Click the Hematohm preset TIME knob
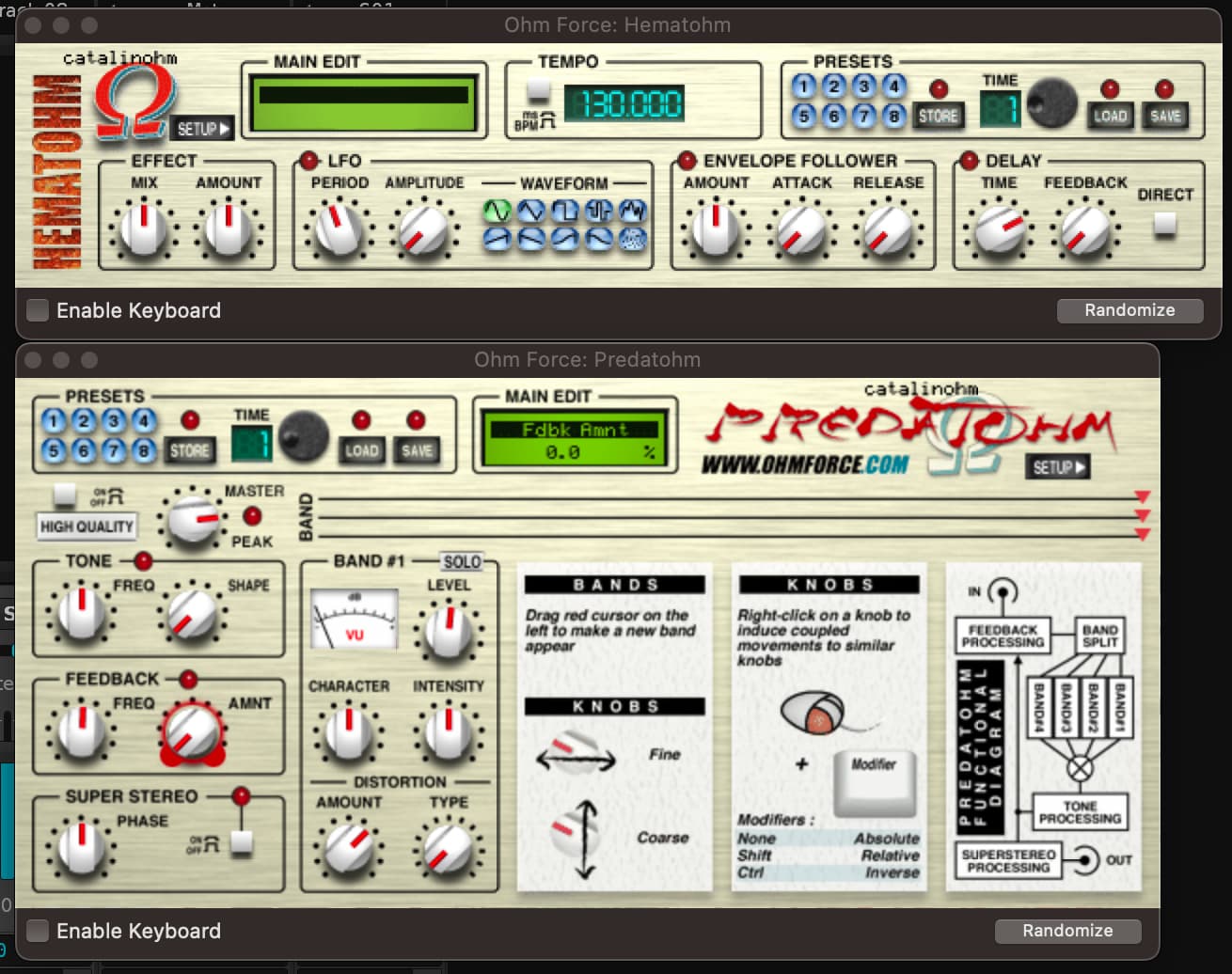This screenshot has height=974, width=1232. (x=1050, y=103)
